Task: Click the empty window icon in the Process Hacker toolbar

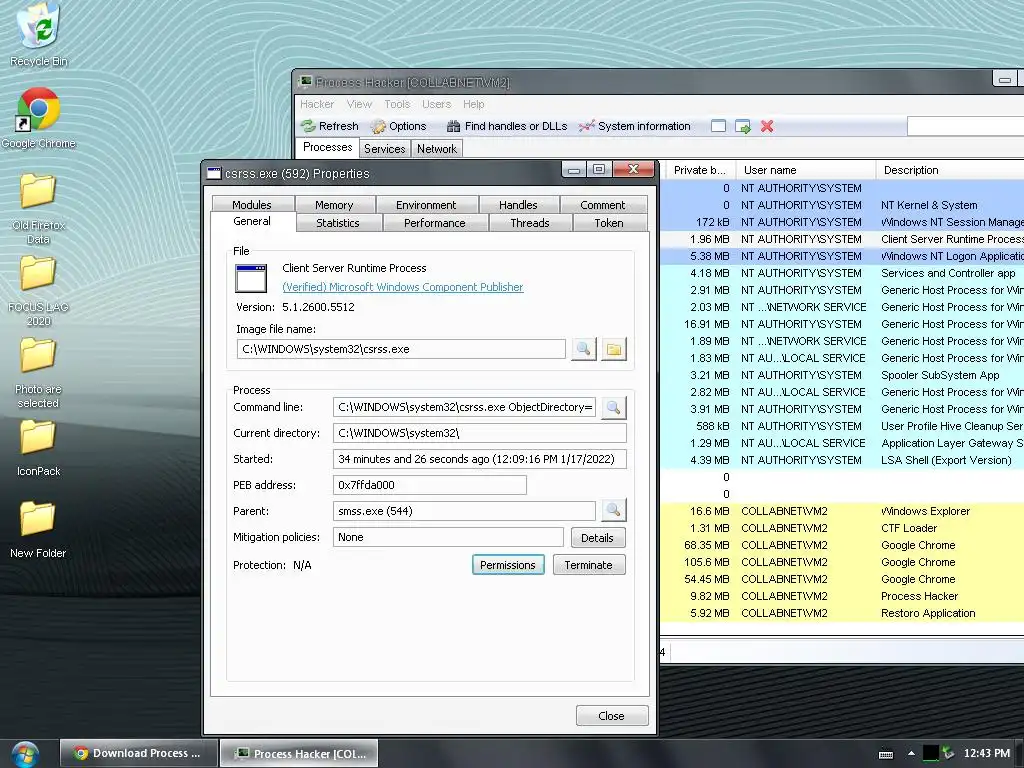Action: click(x=718, y=126)
